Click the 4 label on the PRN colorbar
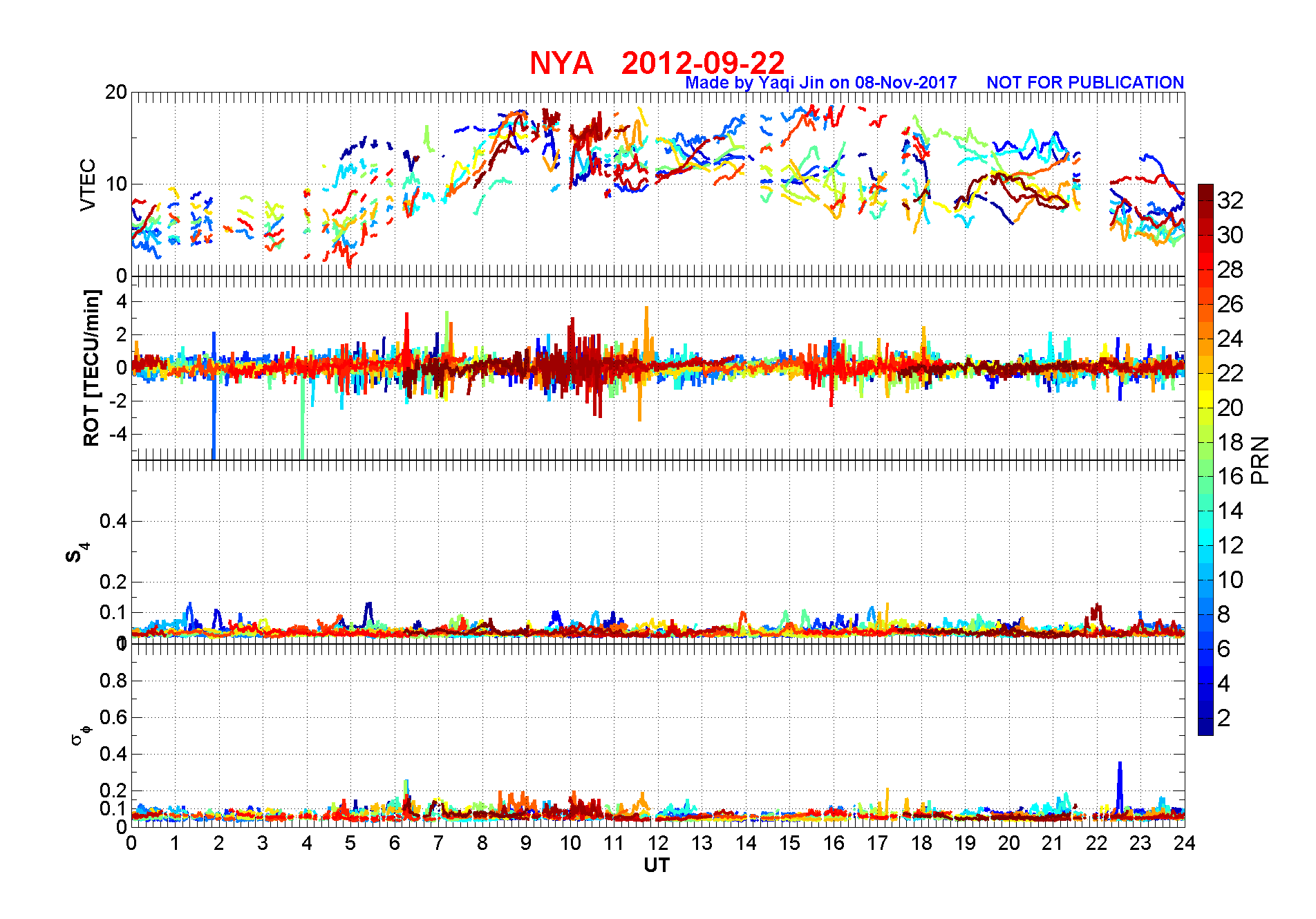1316x919 pixels. 1224,683
